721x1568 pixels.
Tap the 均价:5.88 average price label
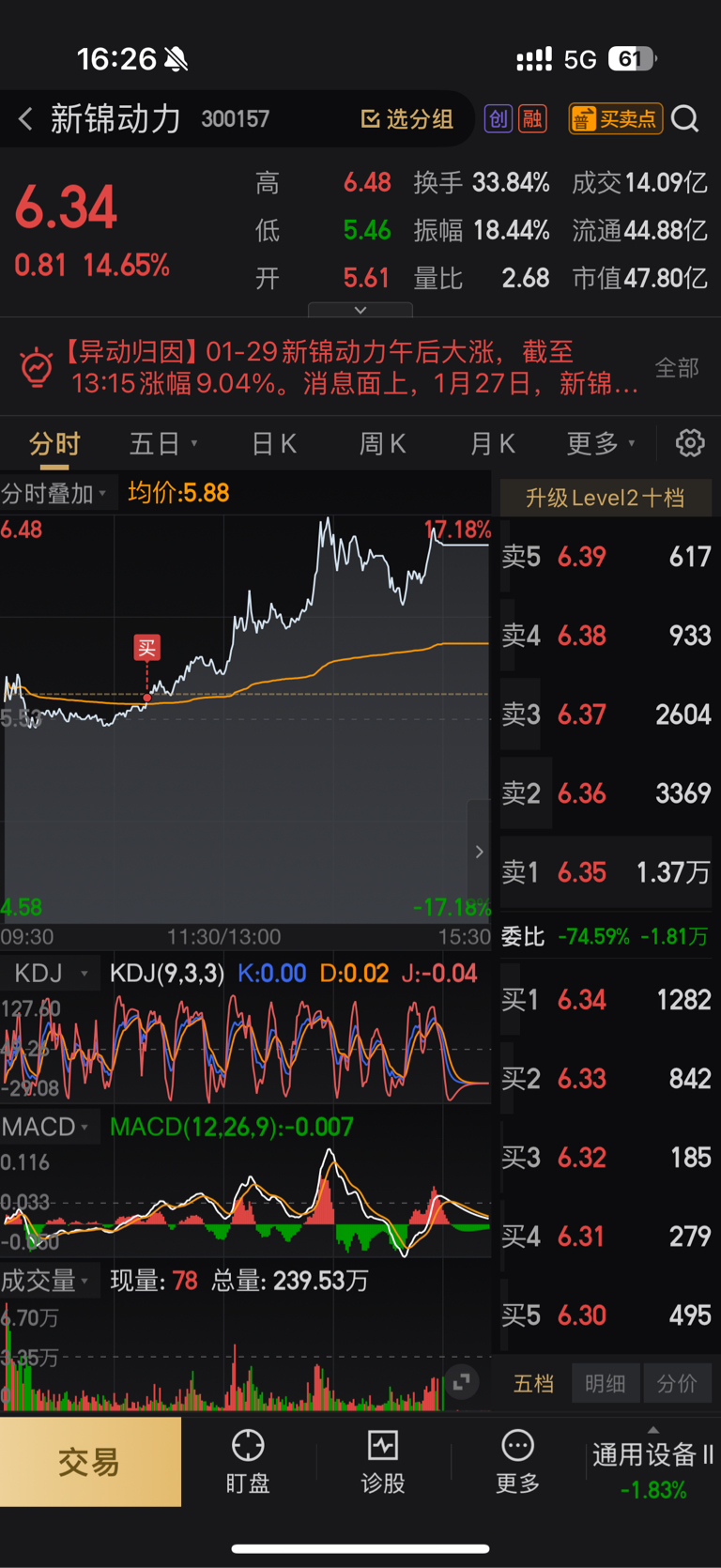pos(178,493)
